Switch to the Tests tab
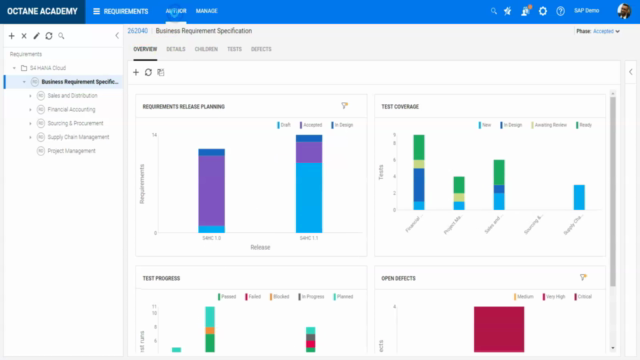 (x=234, y=49)
